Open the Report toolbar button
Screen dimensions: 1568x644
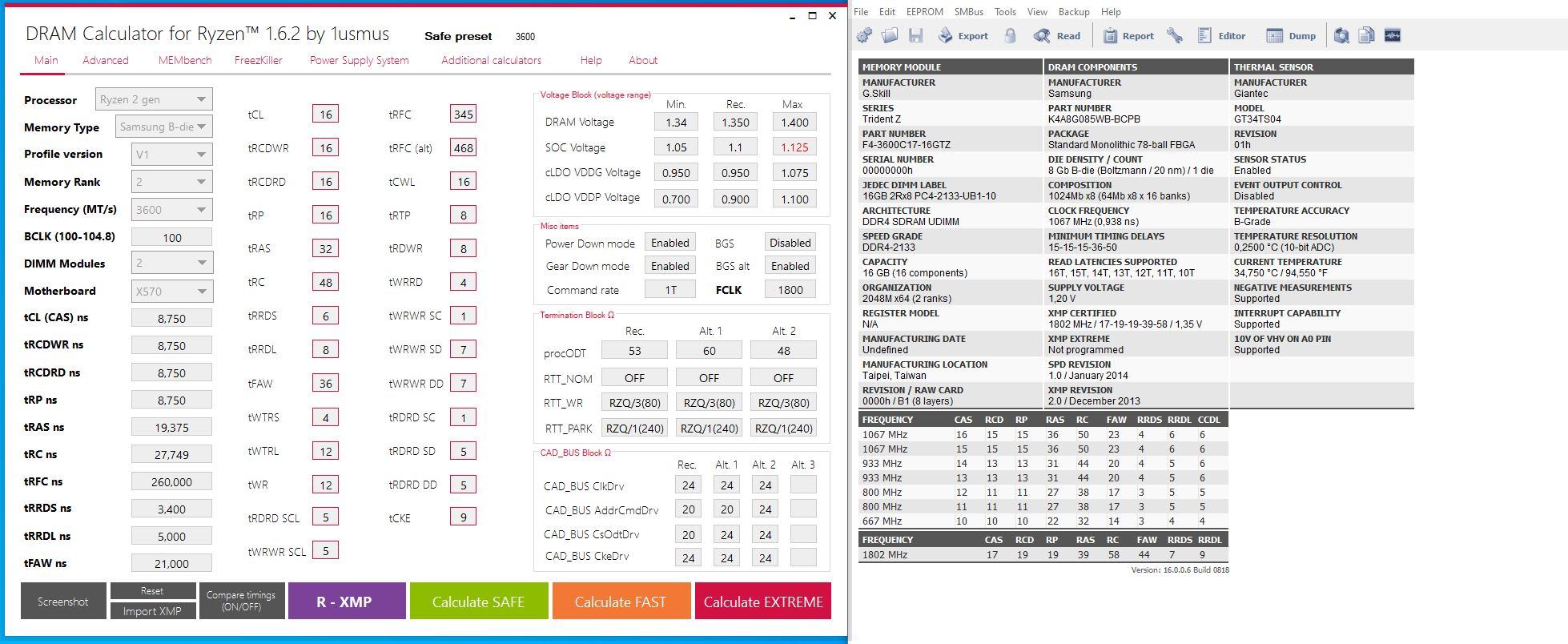point(1128,35)
